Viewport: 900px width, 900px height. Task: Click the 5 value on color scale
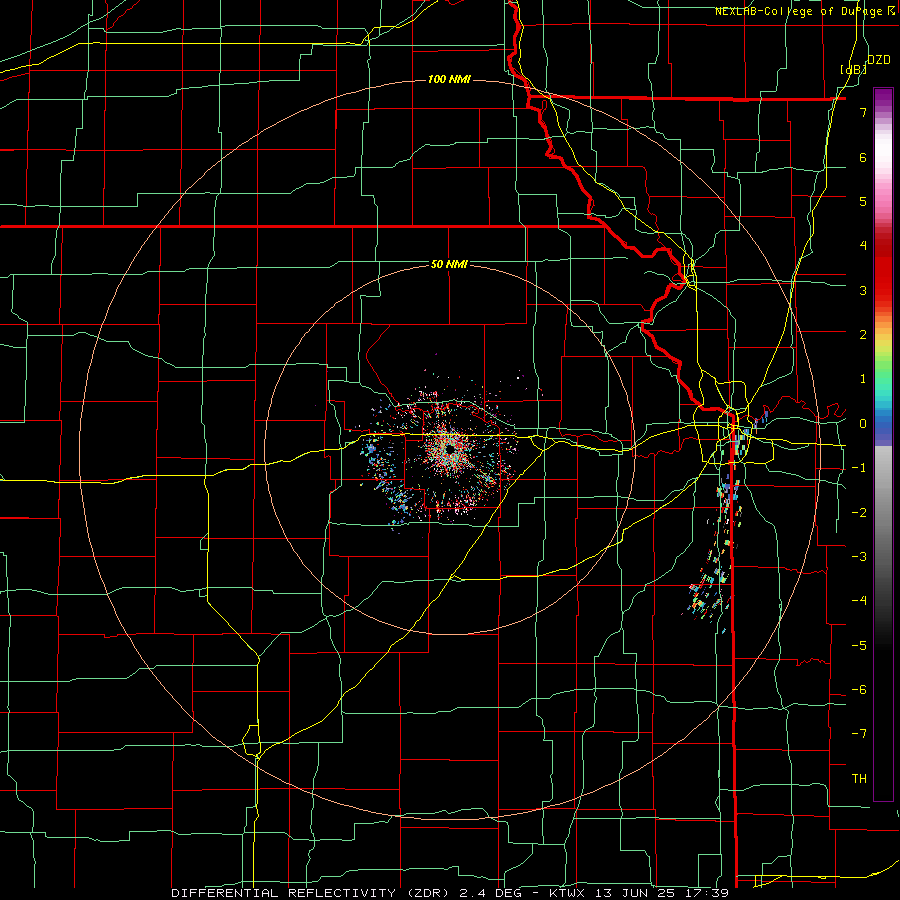coord(863,201)
